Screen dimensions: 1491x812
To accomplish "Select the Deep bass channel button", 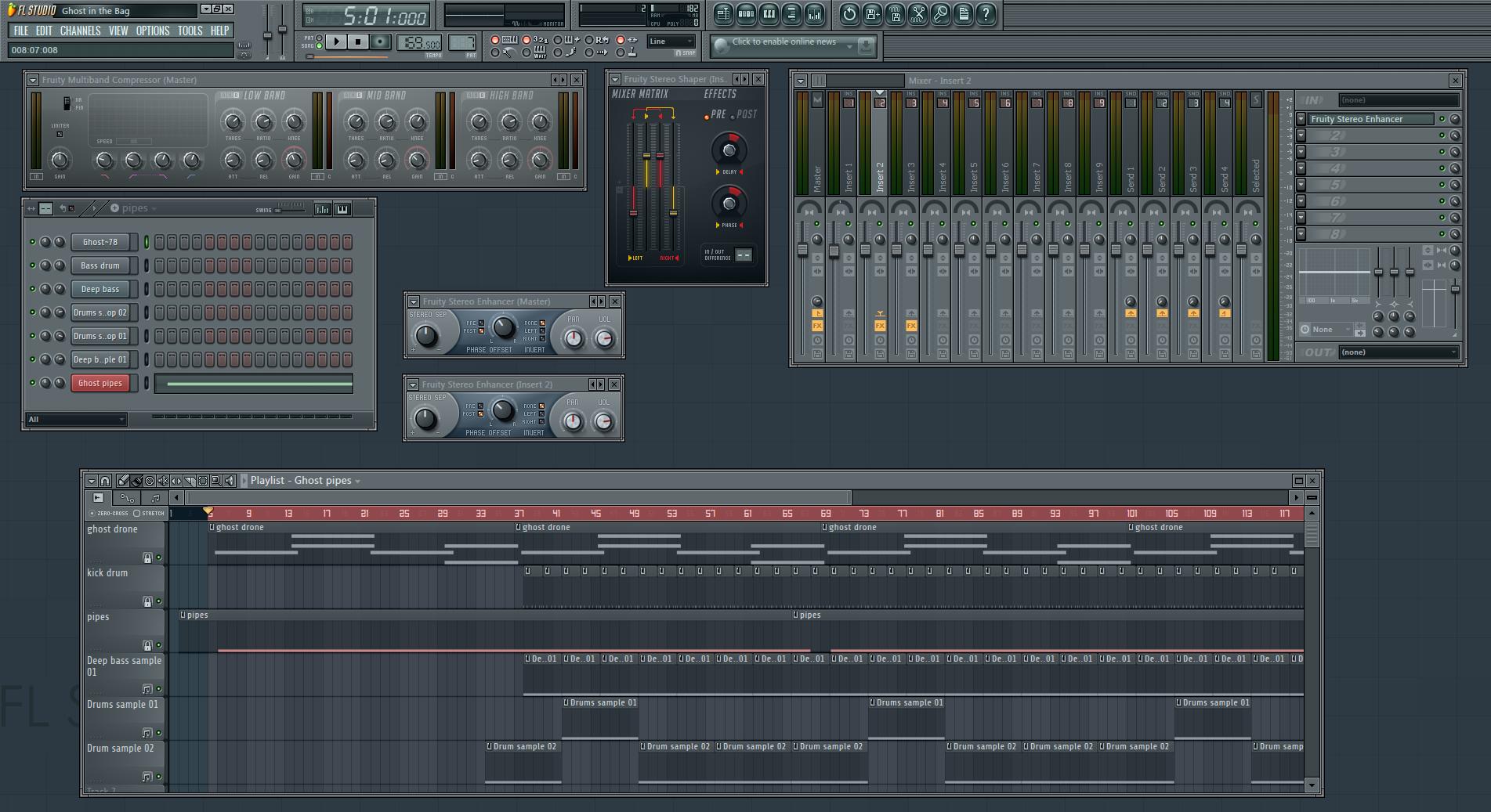I will tap(100, 289).
